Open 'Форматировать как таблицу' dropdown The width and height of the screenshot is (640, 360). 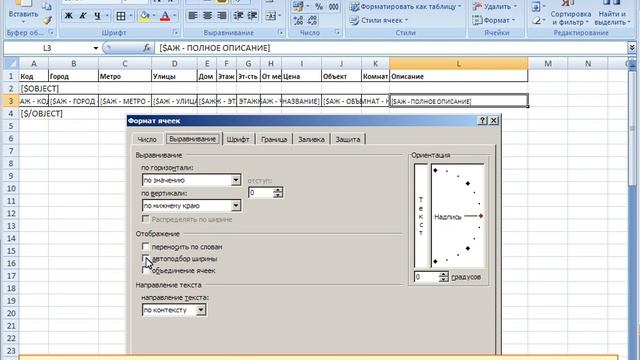coord(406,7)
